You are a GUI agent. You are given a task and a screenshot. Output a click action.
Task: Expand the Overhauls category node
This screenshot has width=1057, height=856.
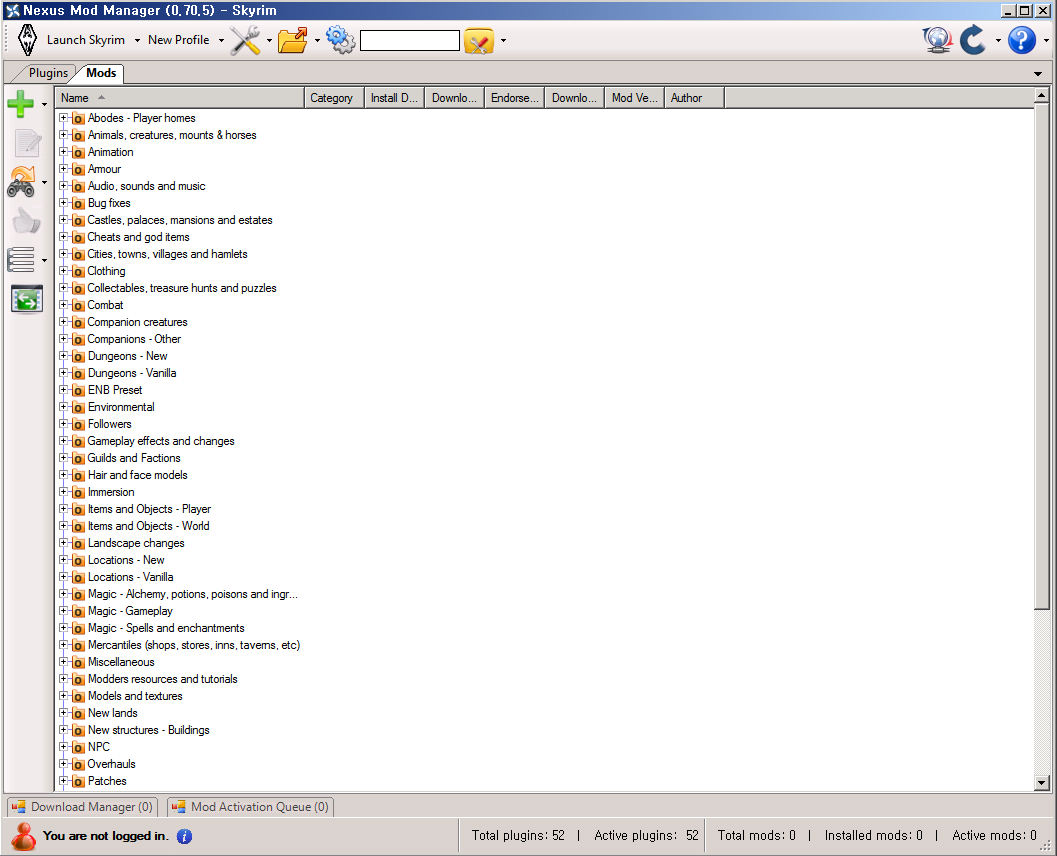tap(63, 764)
